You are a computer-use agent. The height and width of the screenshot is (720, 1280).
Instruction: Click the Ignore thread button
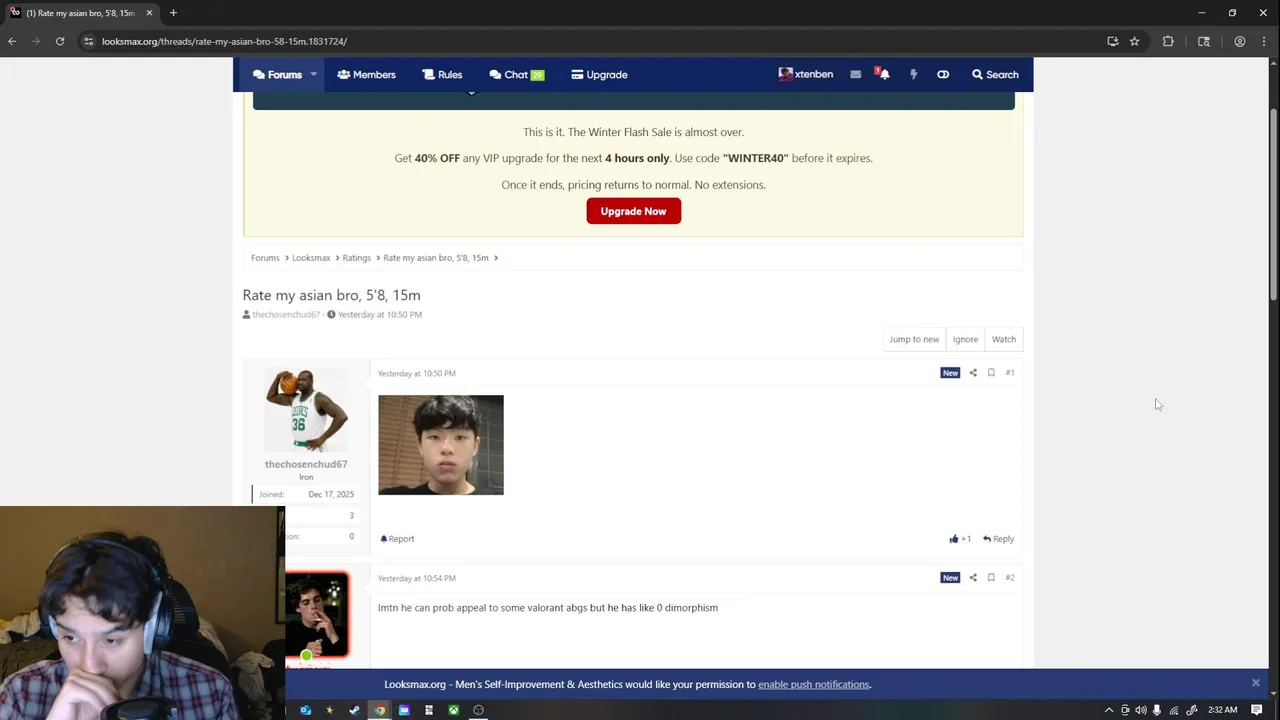click(965, 339)
